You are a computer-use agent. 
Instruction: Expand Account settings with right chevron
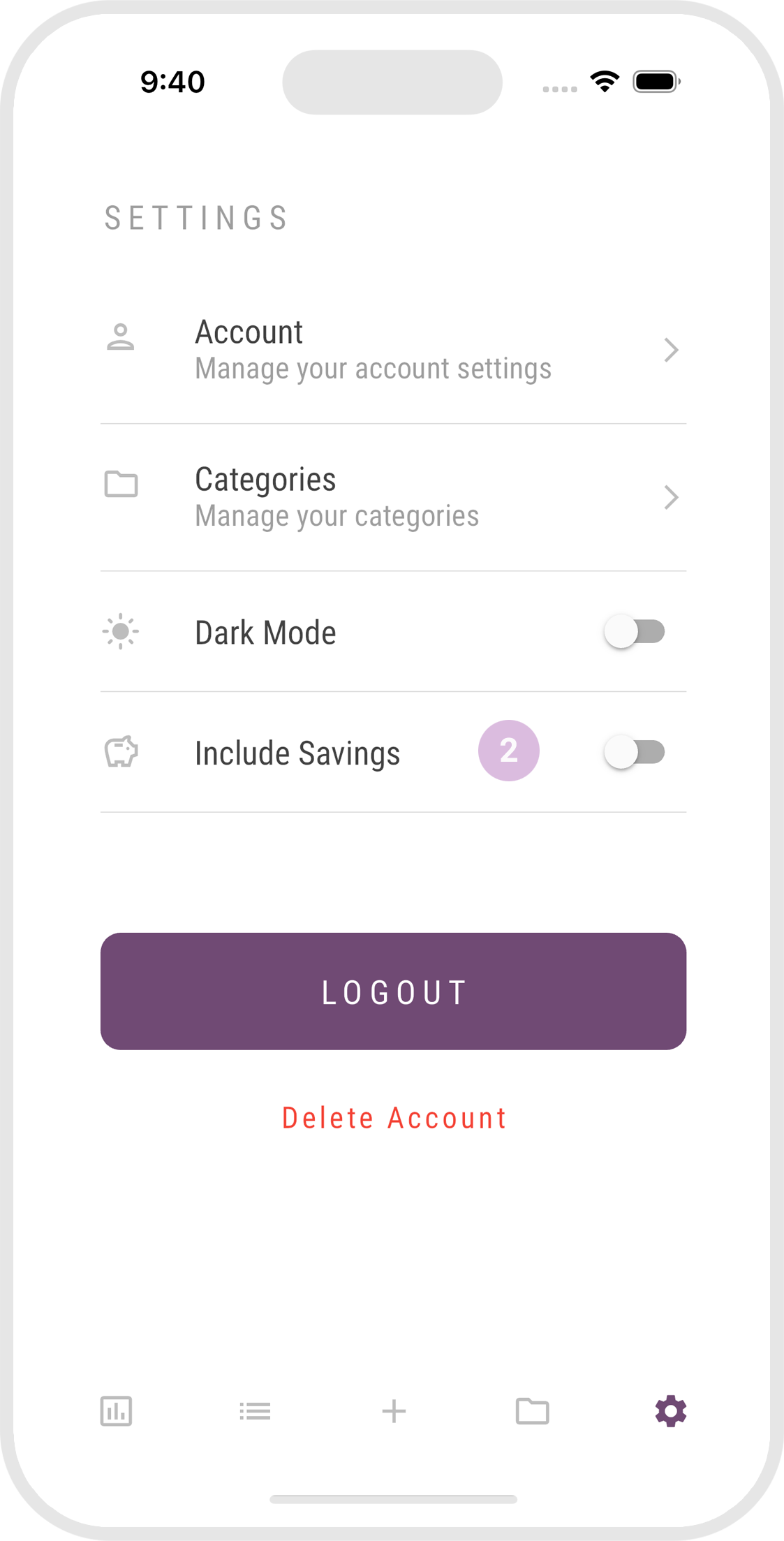click(671, 350)
